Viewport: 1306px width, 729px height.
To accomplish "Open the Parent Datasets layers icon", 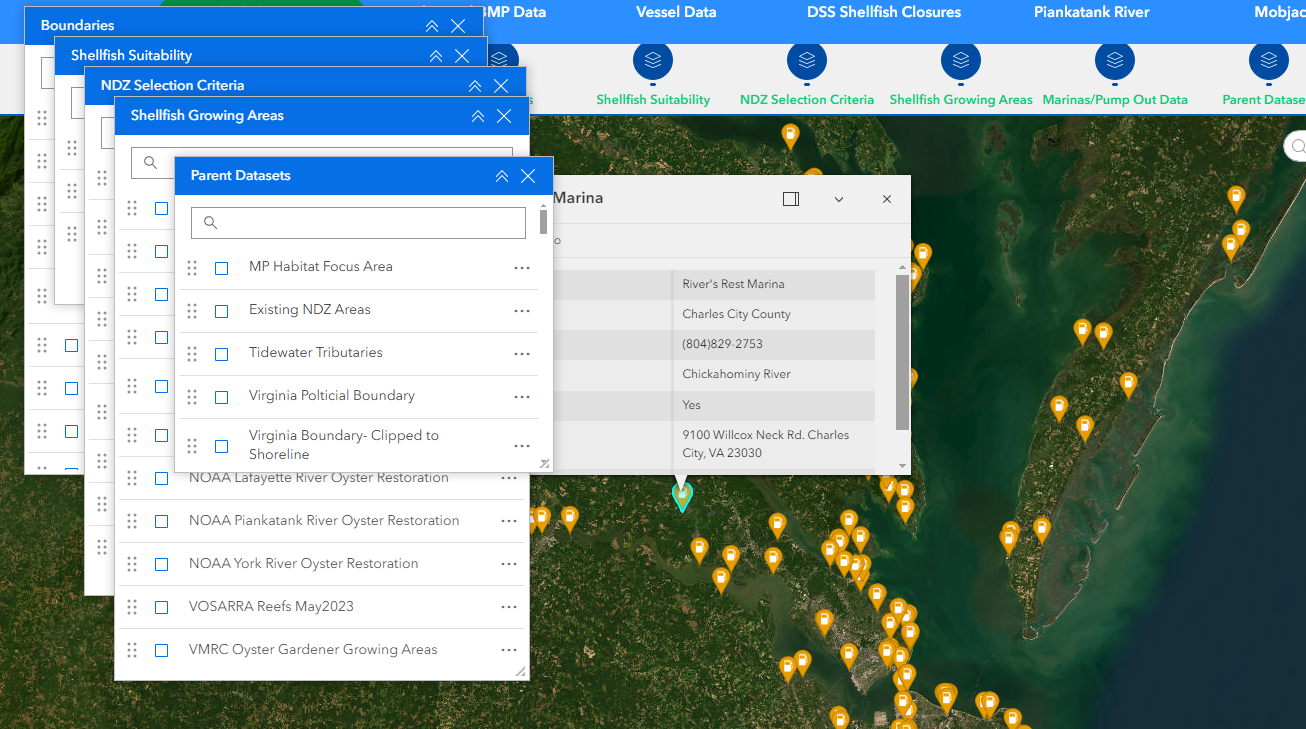I will [x=1268, y=62].
